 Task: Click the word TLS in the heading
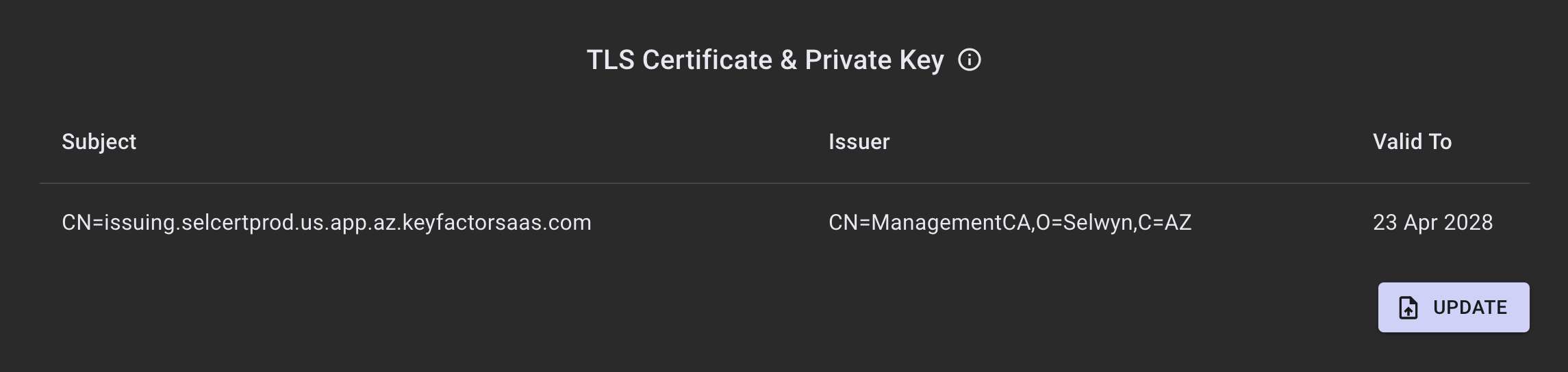click(611, 60)
